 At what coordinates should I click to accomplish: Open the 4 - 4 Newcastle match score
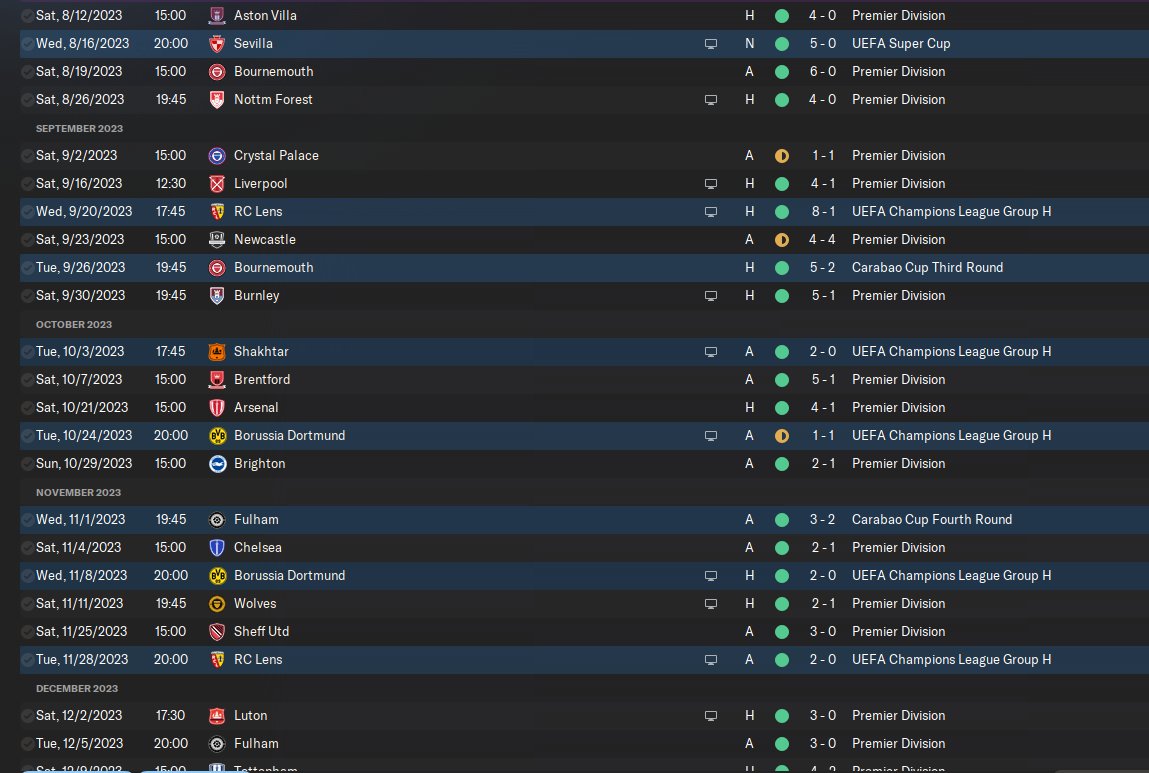coord(824,240)
